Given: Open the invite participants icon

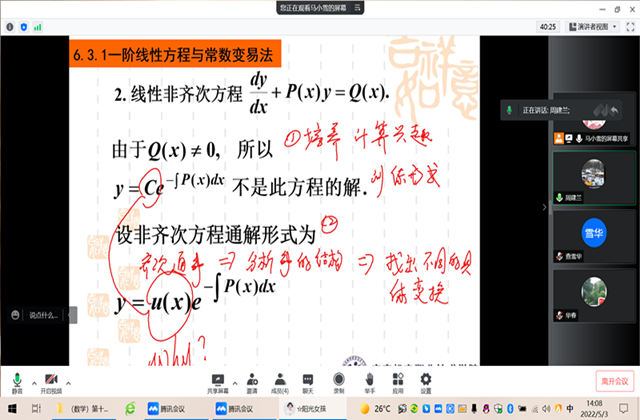Looking at the screenshot, I should coord(250,381).
